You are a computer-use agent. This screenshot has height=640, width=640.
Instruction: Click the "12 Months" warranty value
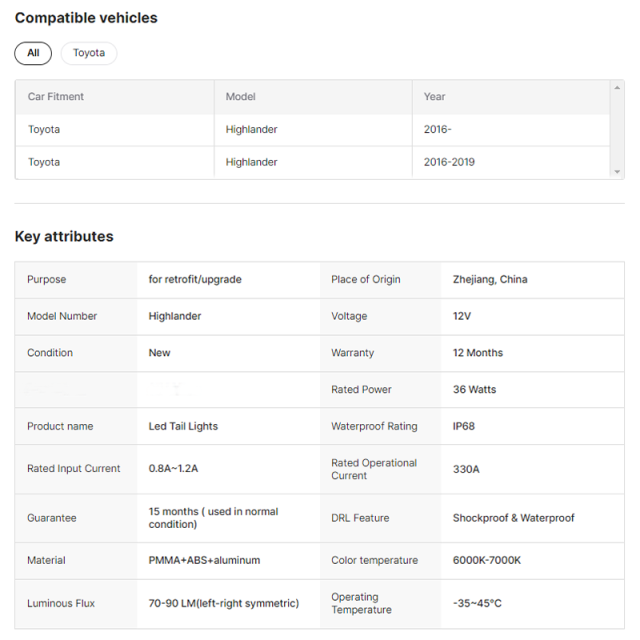point(478,353)
